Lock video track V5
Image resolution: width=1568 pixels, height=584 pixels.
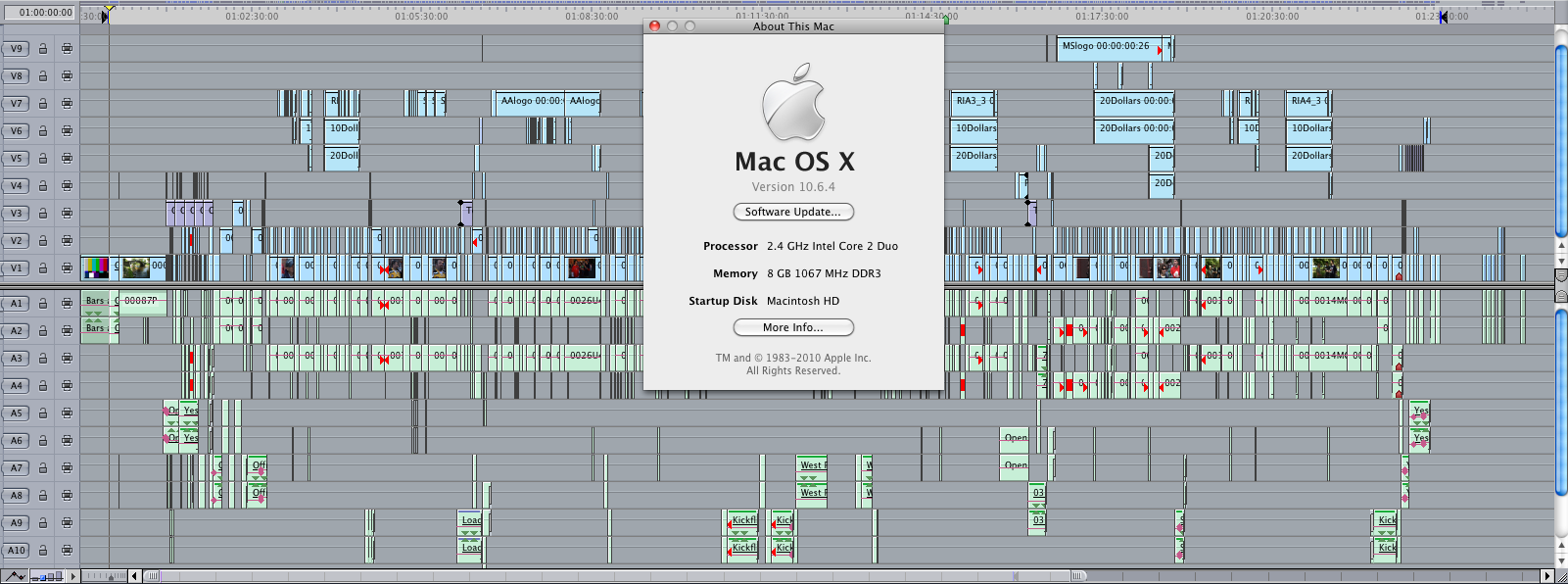pos(43,158)
